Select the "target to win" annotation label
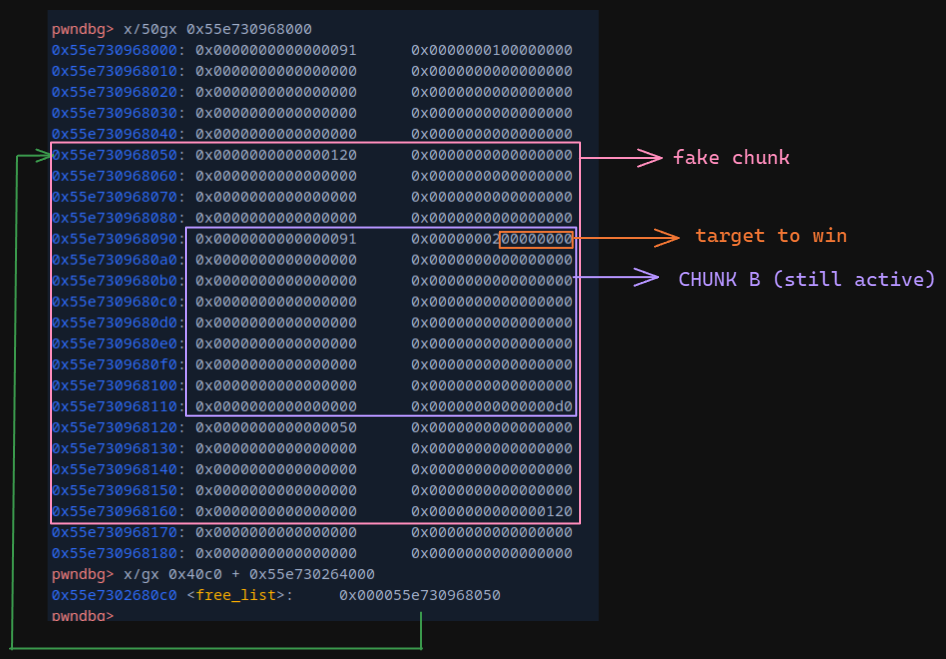Image resolution: width=946 pixels, height=659 pixels. coord(771,236)
